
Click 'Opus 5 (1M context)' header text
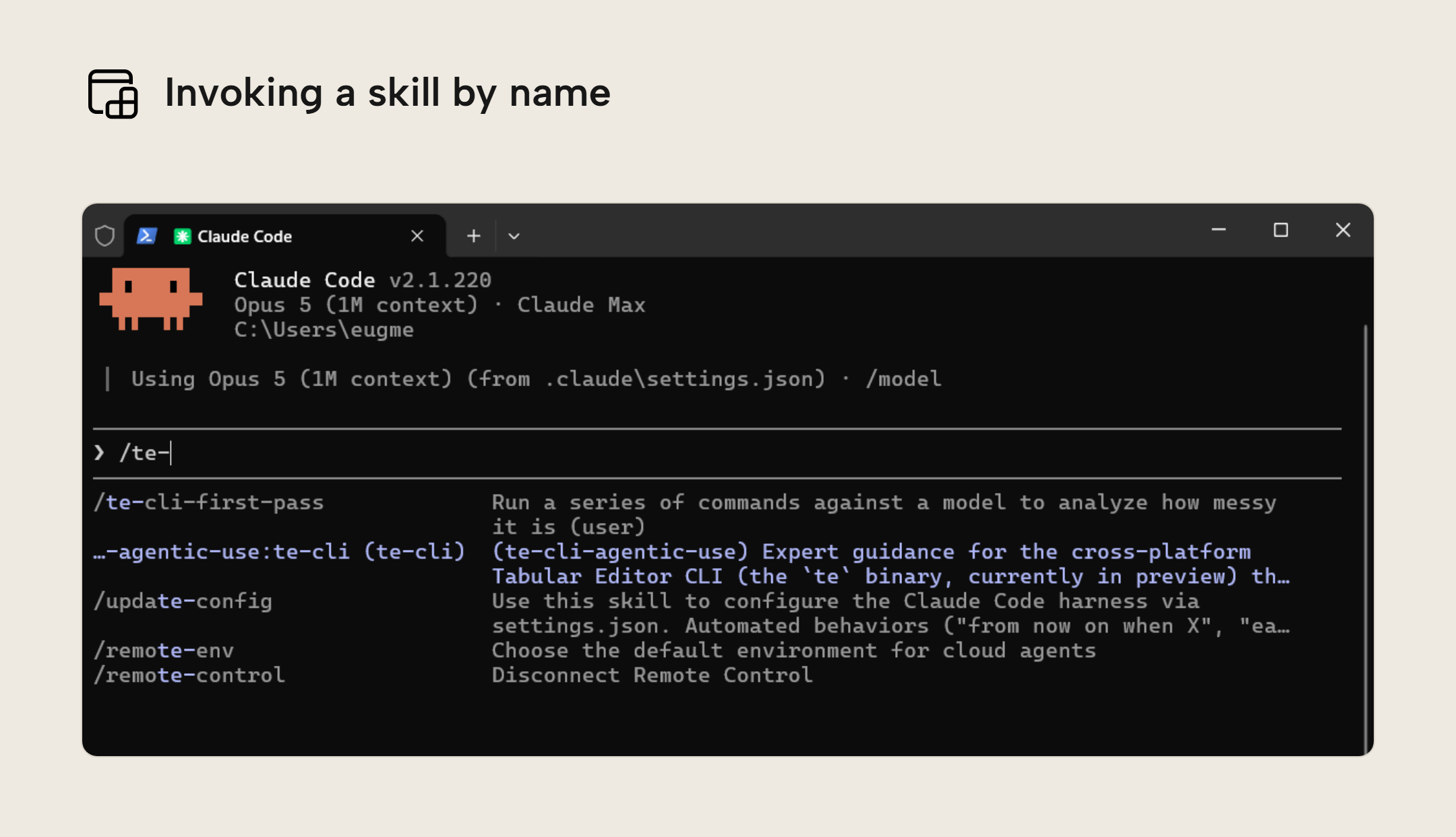tap(356, 305)
